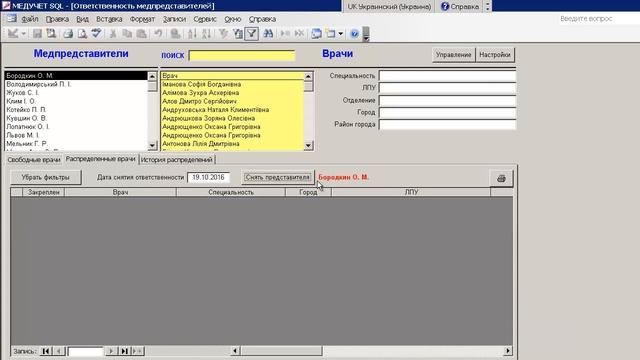Click down arrow of doctors list scrollbar

[x=309, y=145]
